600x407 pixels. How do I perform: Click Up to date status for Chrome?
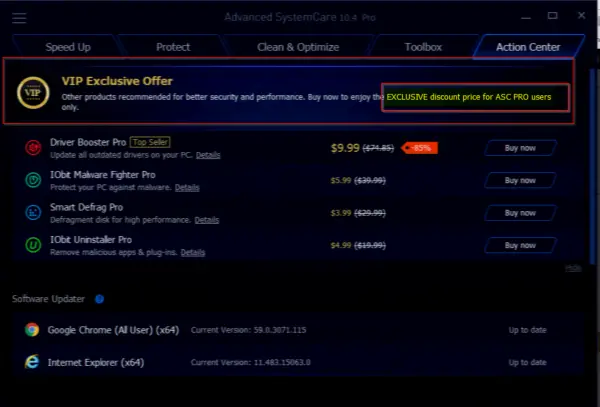(527, 330)
